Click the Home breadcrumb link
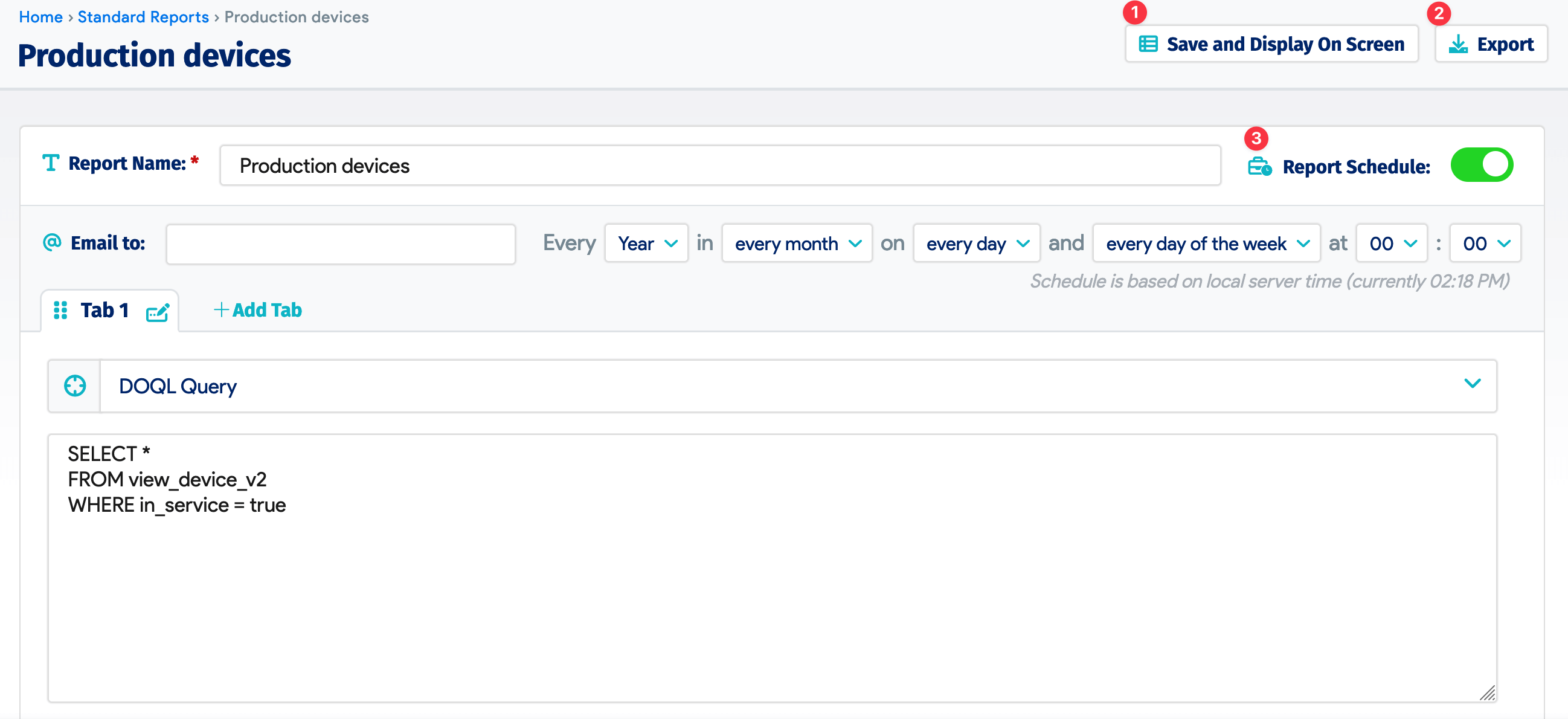 pyautogui.click(x=40, y=17)
